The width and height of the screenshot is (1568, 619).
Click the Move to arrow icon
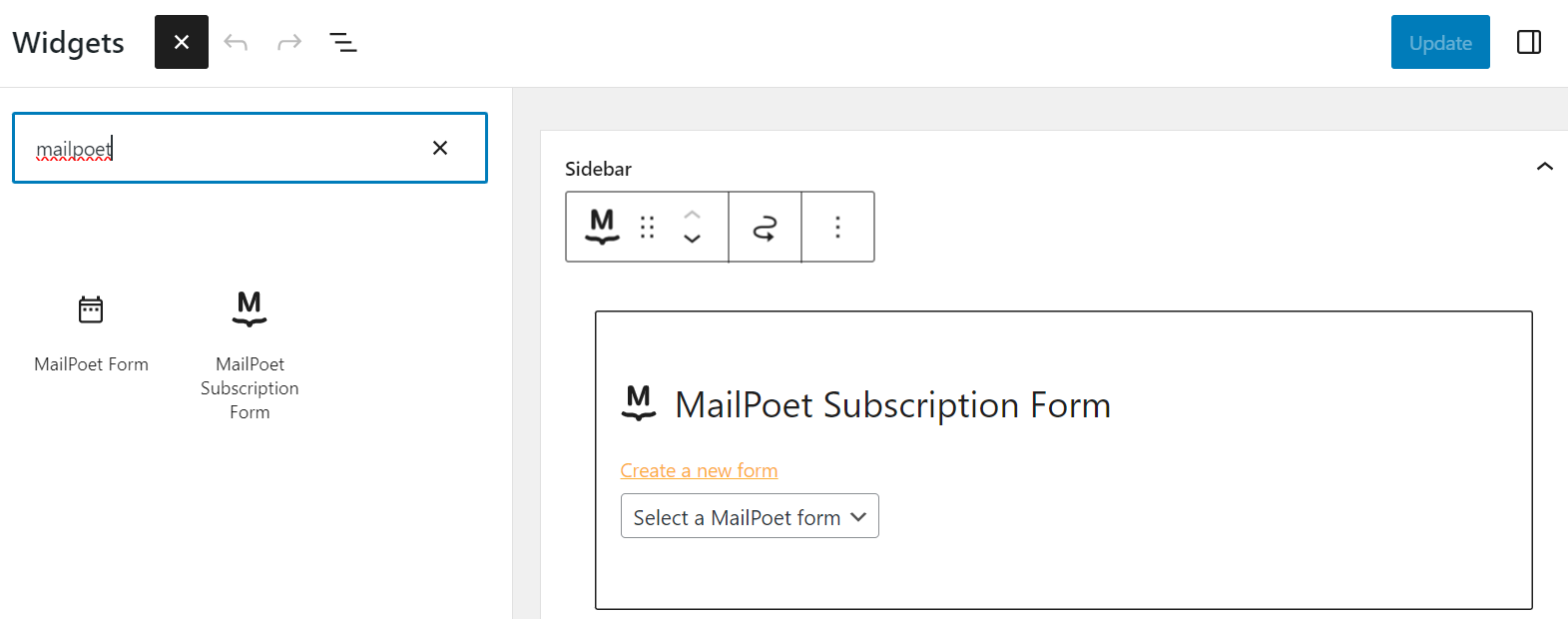coord(765,227)
